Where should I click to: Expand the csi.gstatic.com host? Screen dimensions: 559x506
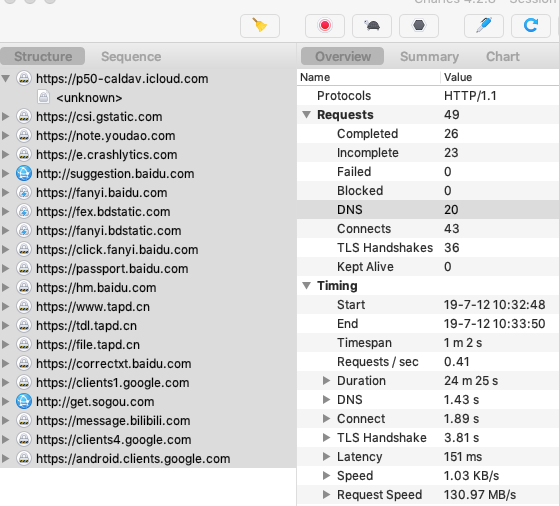click(6, 117)
